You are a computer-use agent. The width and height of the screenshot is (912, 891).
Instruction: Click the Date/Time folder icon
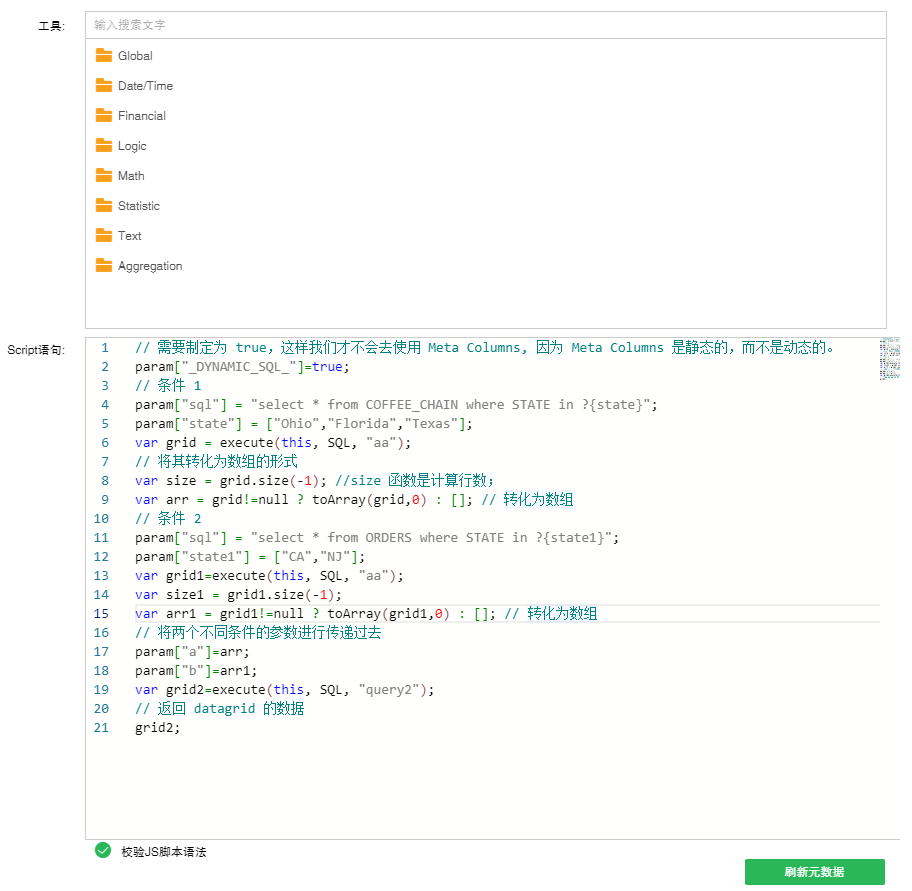click(x=104, y=85)
